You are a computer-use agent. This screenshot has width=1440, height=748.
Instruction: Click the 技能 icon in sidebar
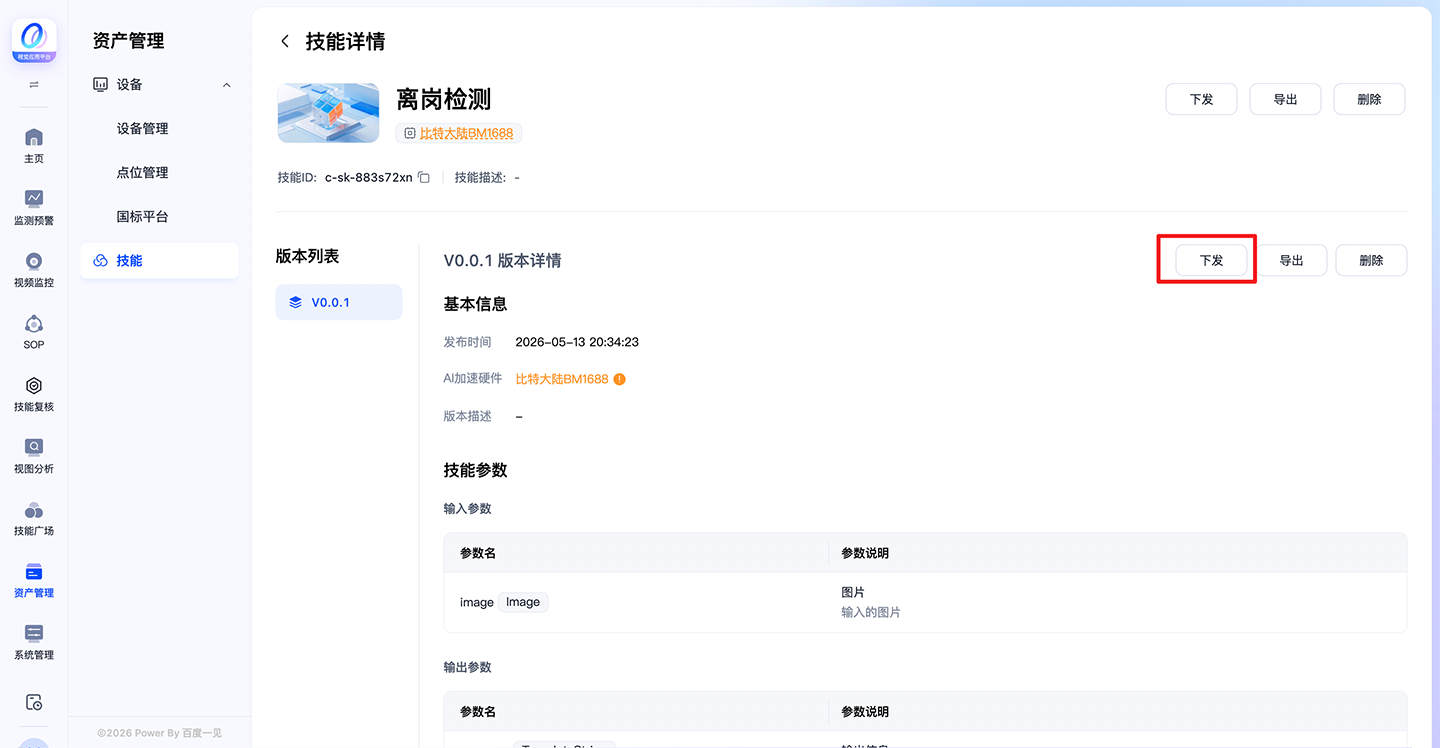(100, 261)
